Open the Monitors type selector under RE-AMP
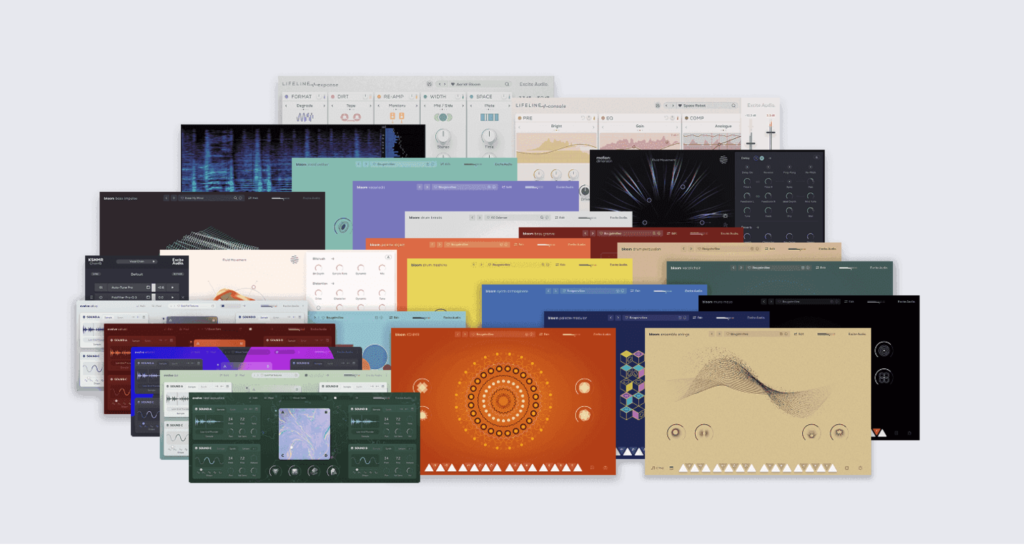Viewport: 1024px width, 549px height. [397, 105]
